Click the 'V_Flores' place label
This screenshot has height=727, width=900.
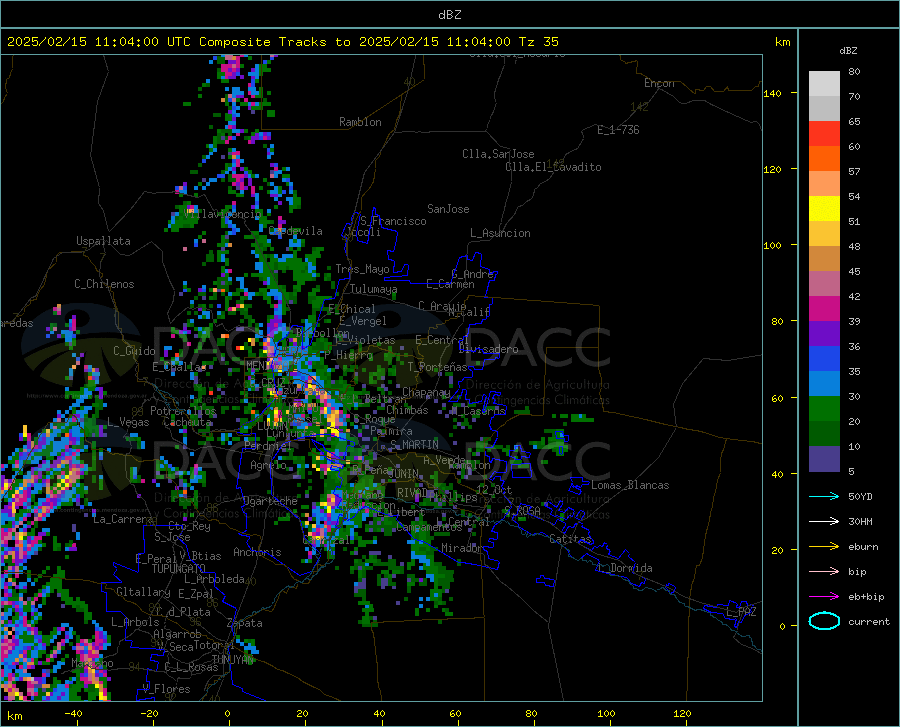(x=166, y=689)
